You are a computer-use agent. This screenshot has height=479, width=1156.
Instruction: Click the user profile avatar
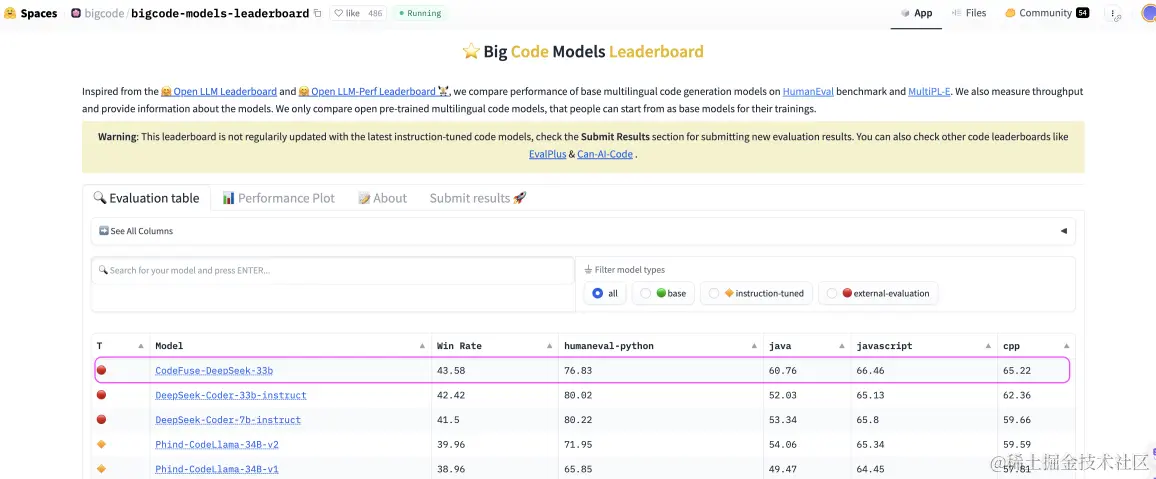pos(1148,13)
